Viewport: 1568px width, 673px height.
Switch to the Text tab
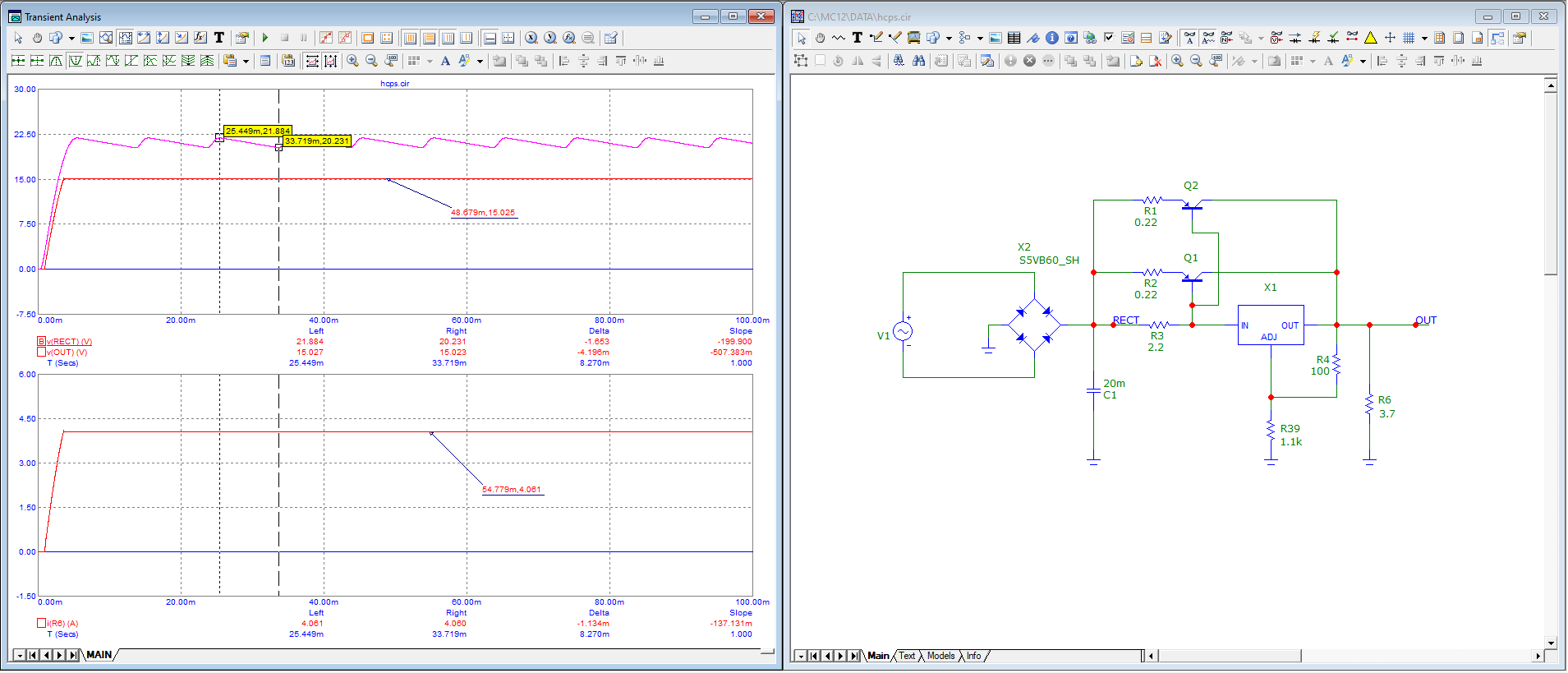click(907, 656)
